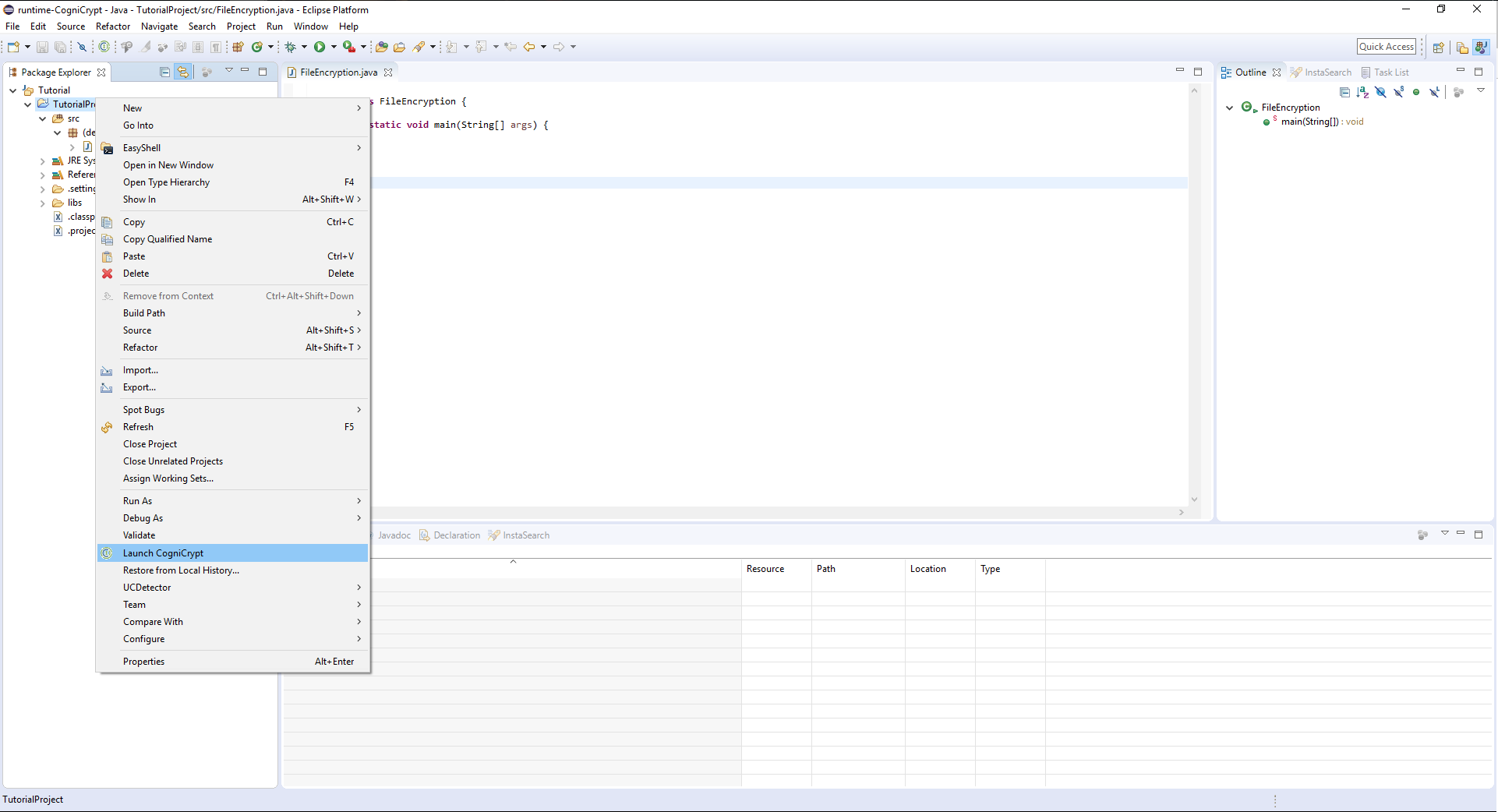Click the CogniCrypt toolbar icon

point(104,47)
